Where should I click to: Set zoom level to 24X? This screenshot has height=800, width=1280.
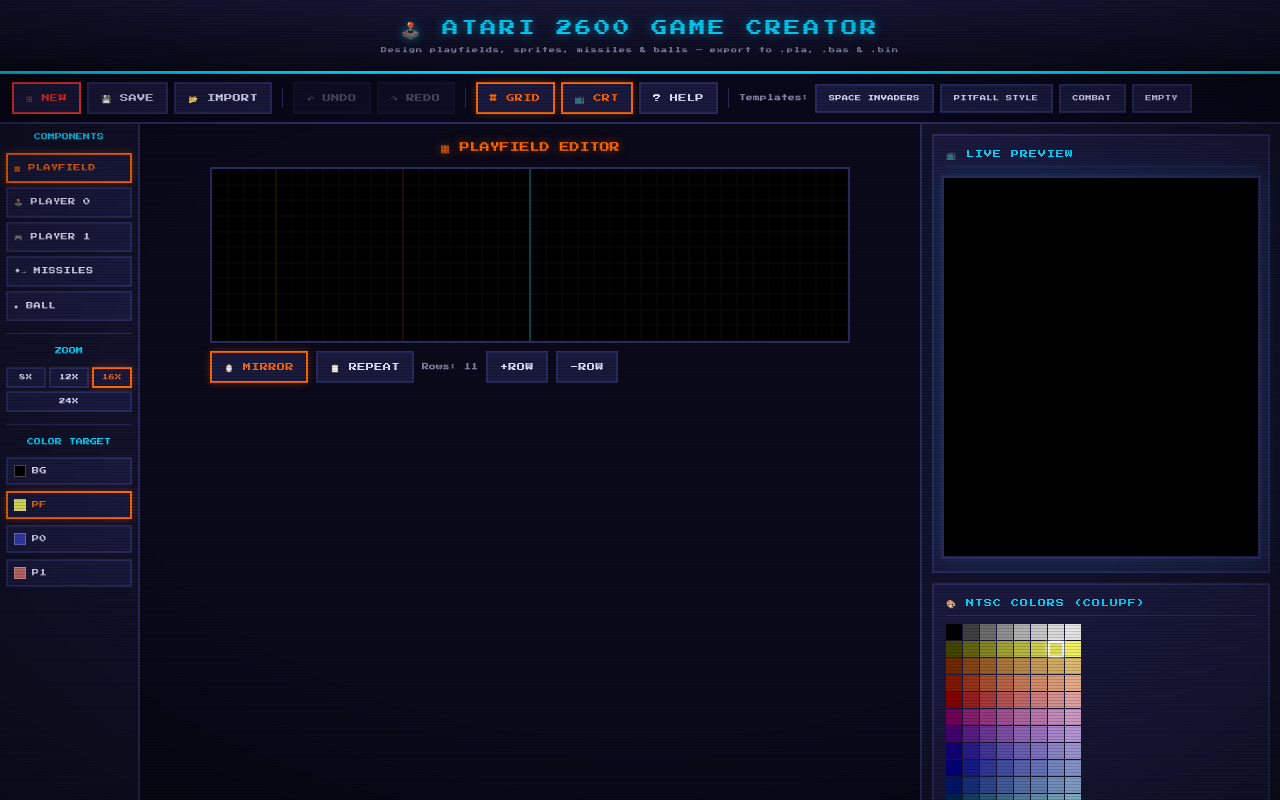pos(69,401)
